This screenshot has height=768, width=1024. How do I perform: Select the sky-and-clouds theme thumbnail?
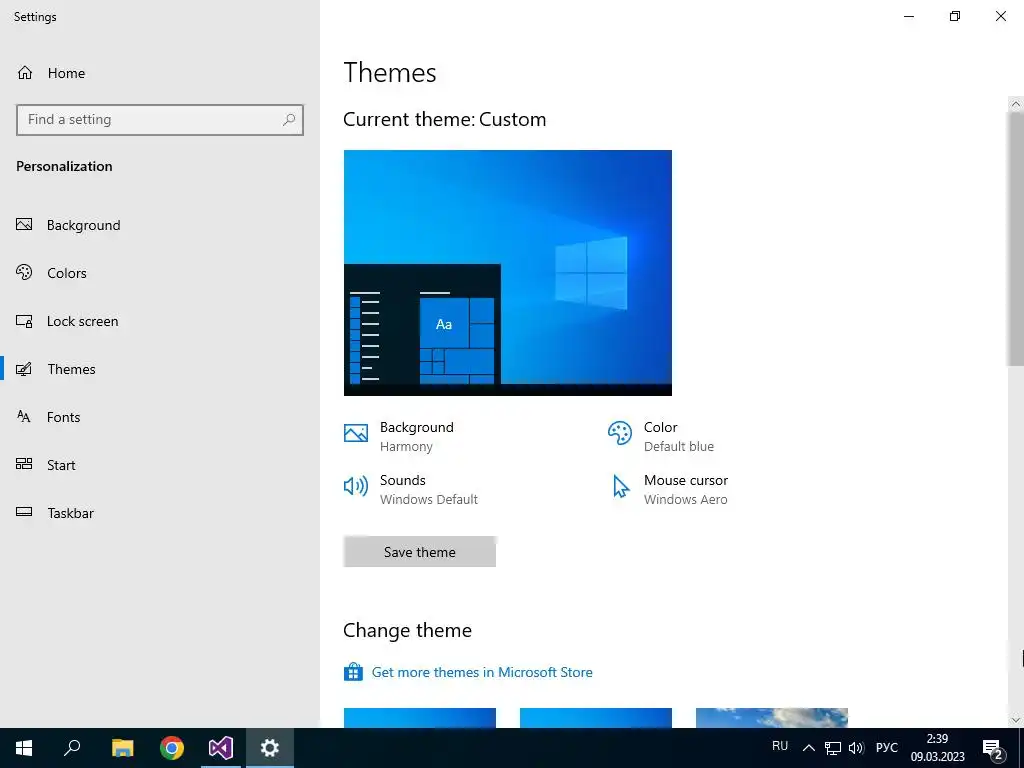(x=772, y=718)
